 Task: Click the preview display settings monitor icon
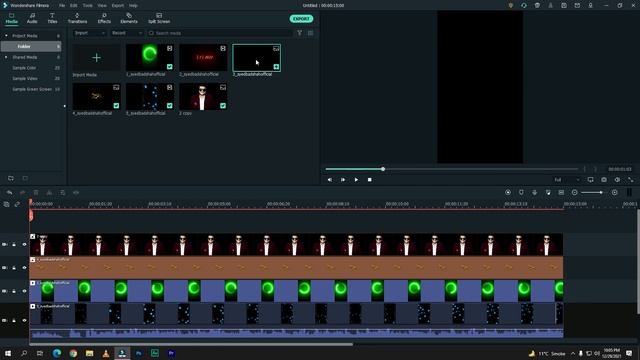[x=591, y=180]
